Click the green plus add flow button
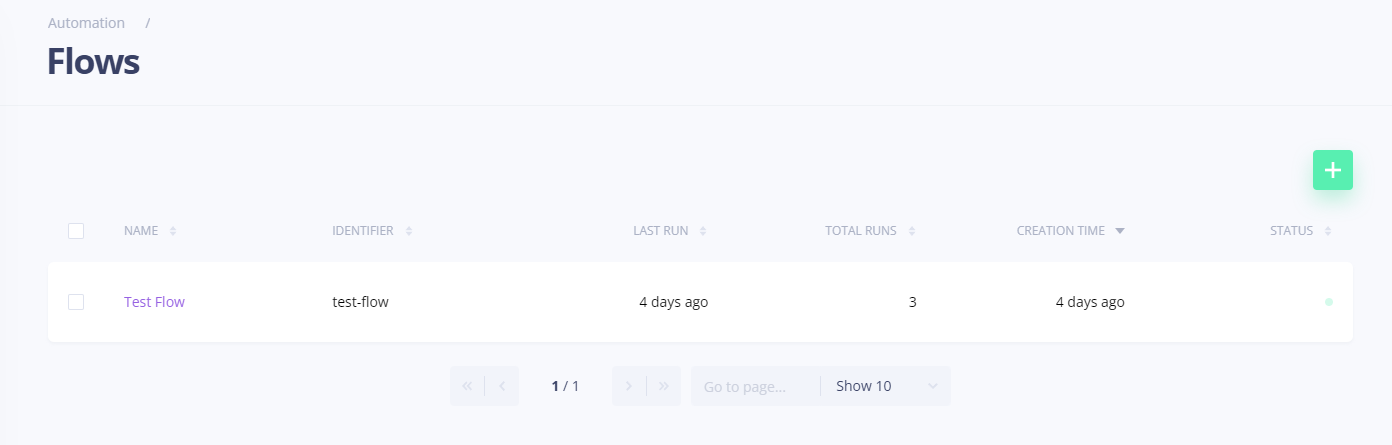The height and width of the screenshot is (445, 1392). coord(1332,170)
